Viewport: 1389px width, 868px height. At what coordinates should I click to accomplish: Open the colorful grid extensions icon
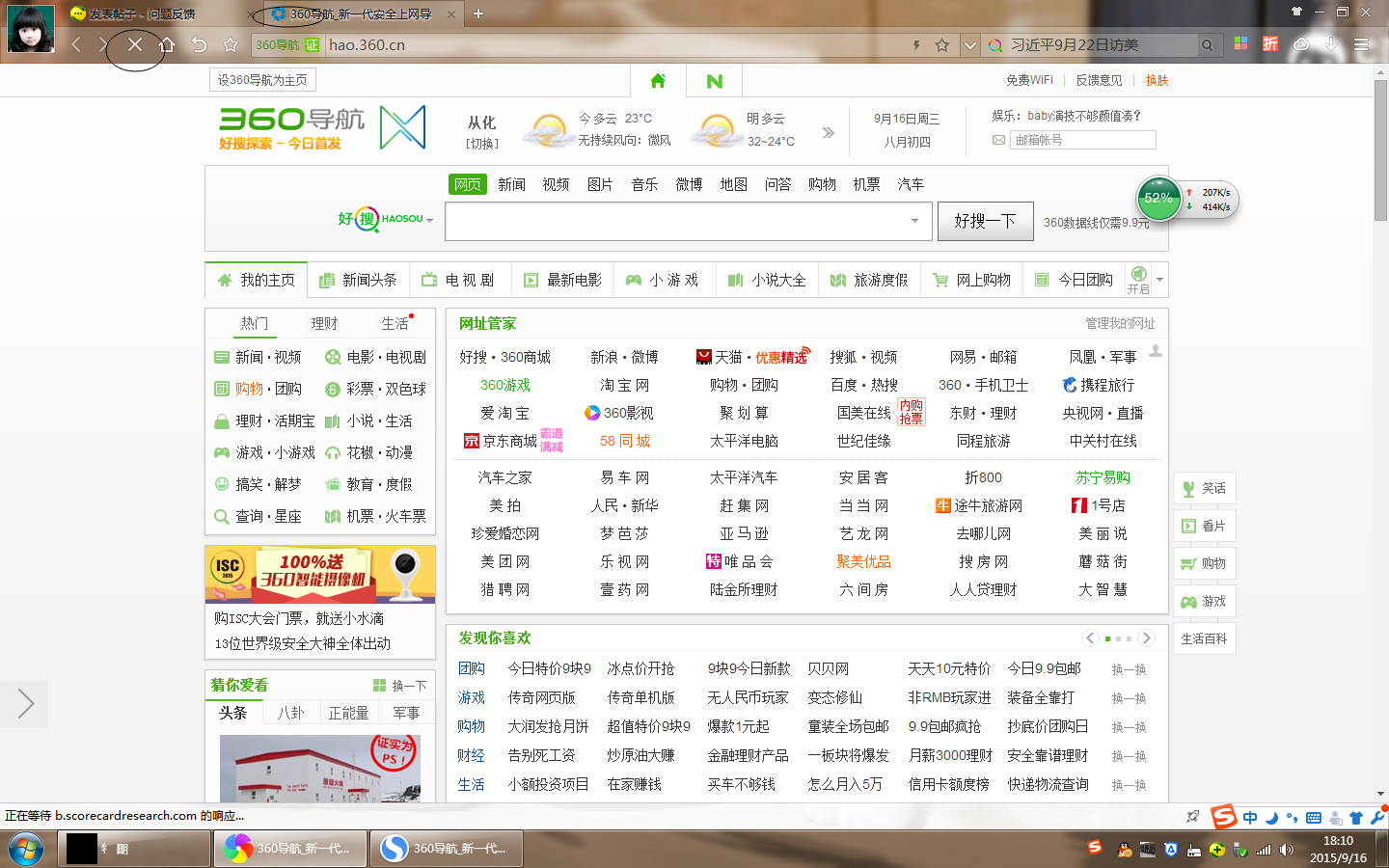coord(1240,43)
